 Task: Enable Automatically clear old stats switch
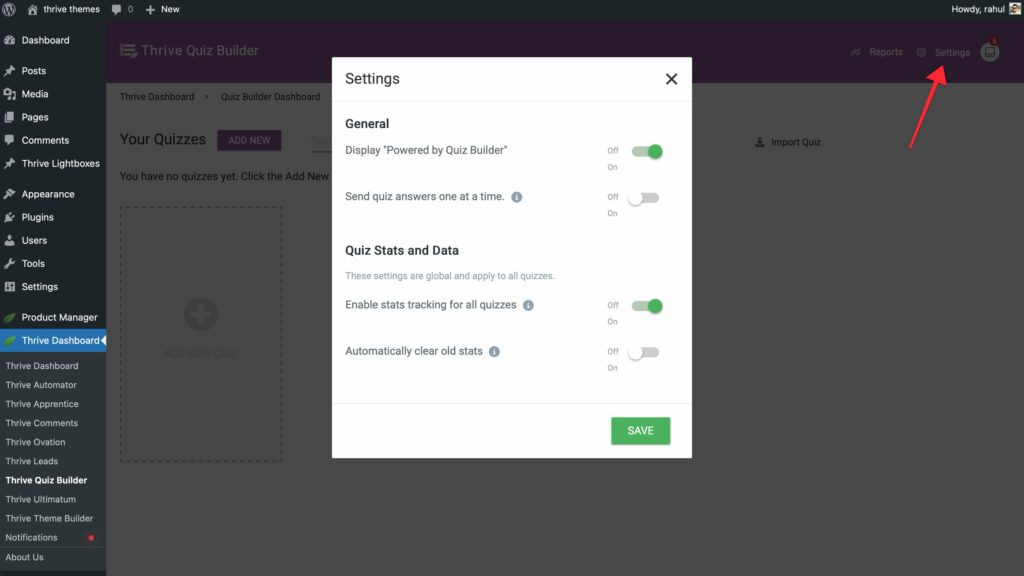coord(643,352)
